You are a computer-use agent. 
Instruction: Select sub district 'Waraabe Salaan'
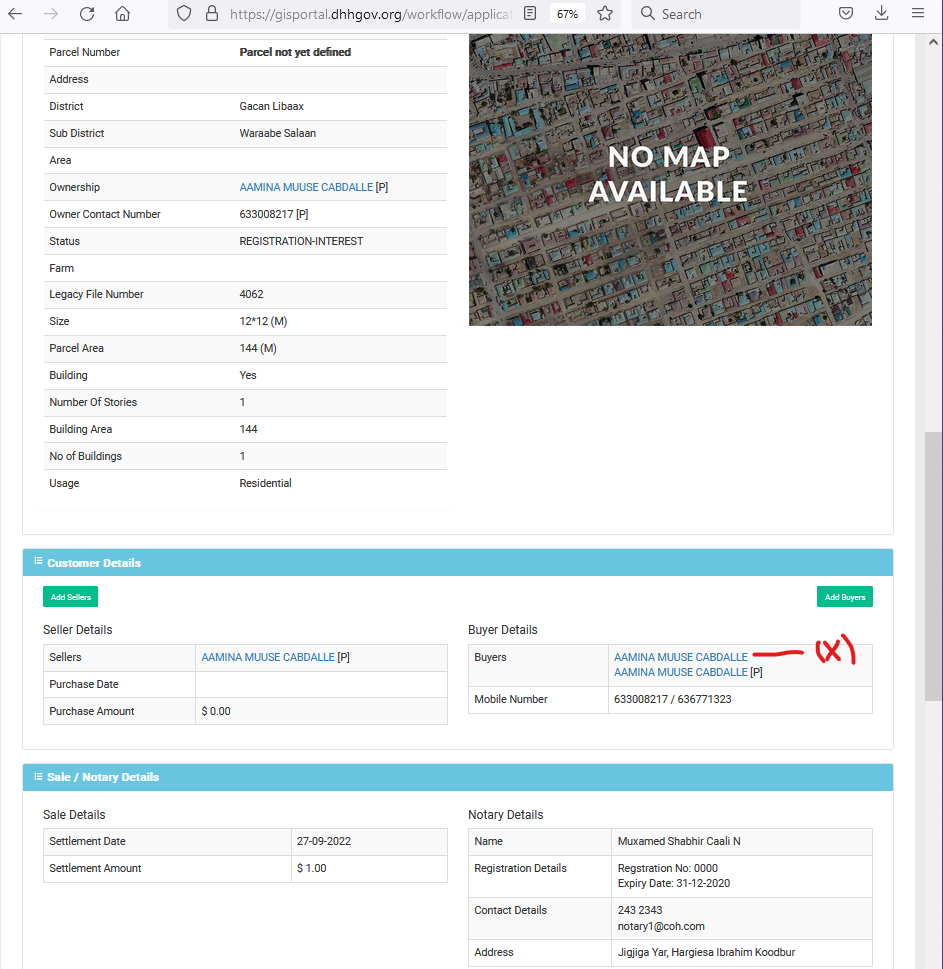pos(277,133)
